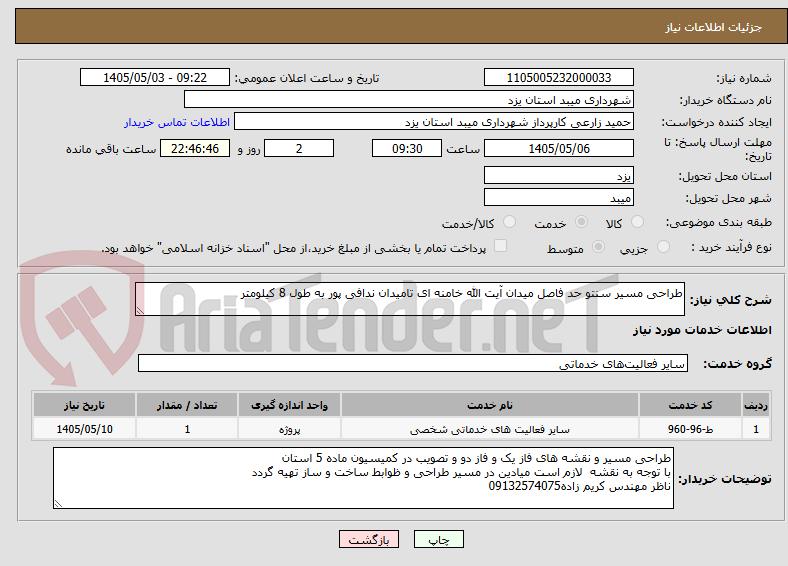Click the buyer organization field شهرداری میبد
The height and width of the screenshot is (566, 788).
coord(409,100)
